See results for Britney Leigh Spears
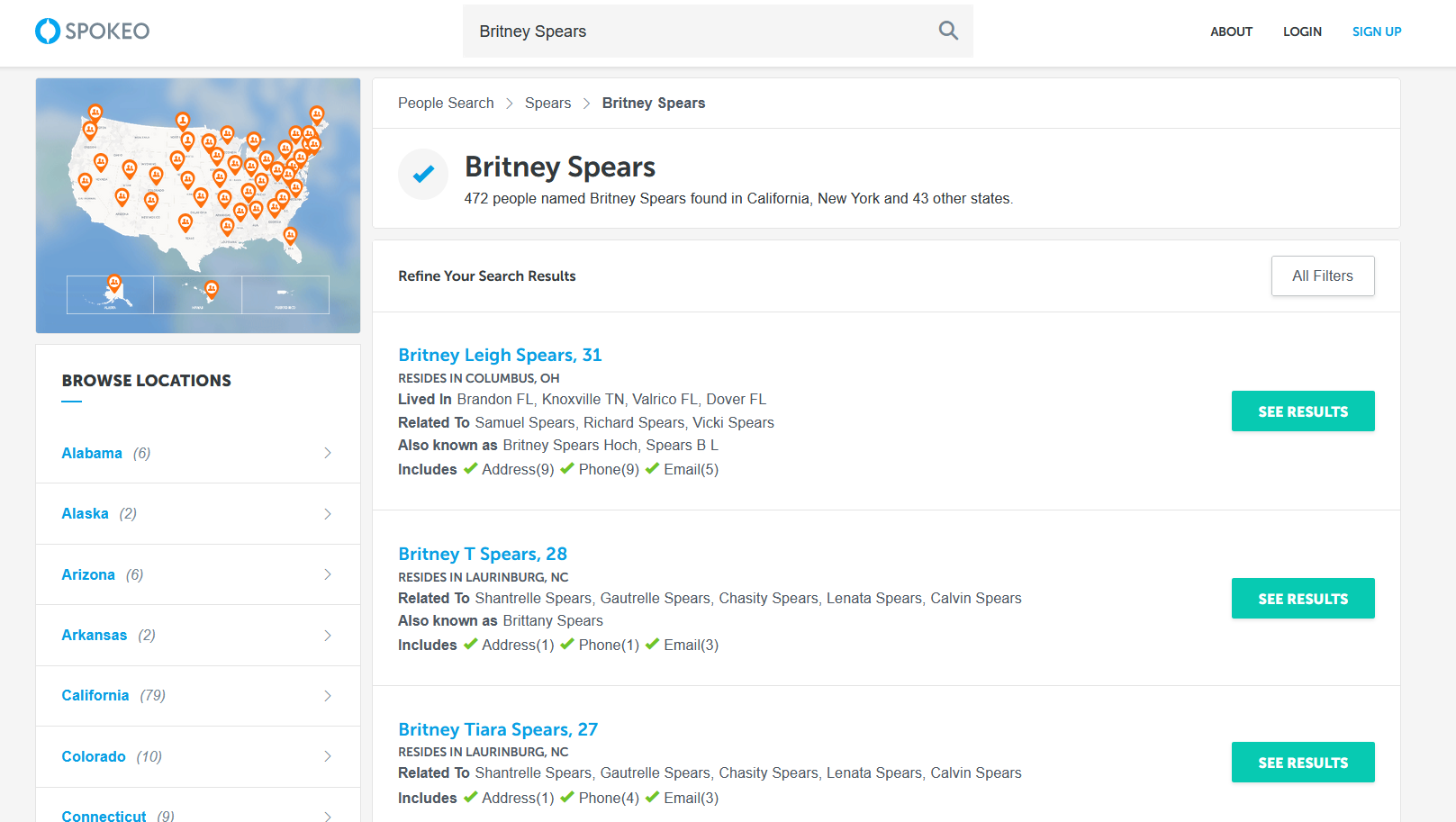The image size is (1456, 822). pyautogui.click(x=1302, y=411)
